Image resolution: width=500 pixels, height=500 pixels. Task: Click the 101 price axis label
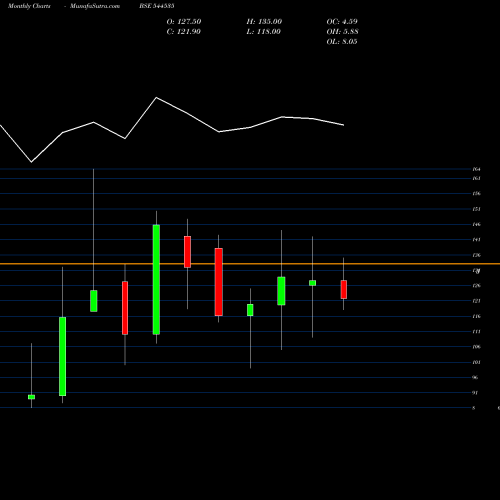tap(476, 362)
